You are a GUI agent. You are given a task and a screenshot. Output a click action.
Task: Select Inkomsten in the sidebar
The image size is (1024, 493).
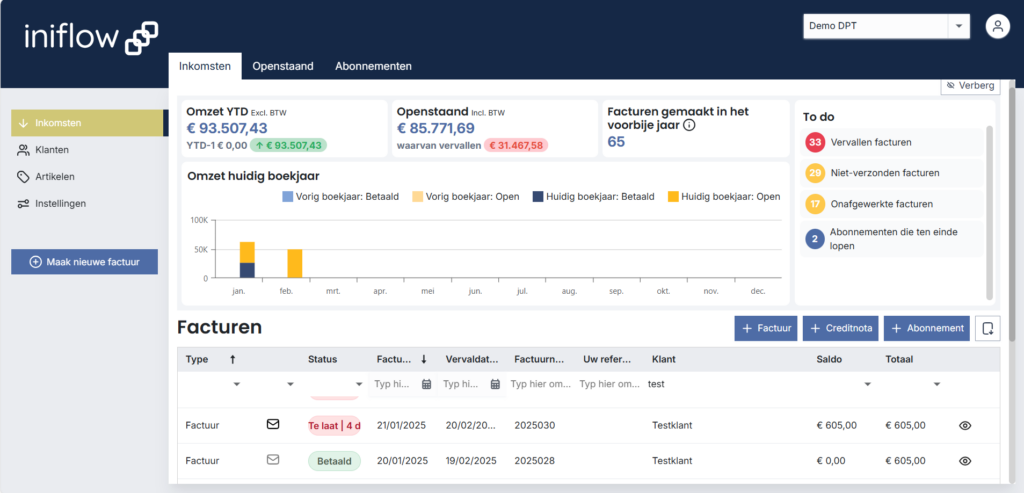(x=87, y=123)
